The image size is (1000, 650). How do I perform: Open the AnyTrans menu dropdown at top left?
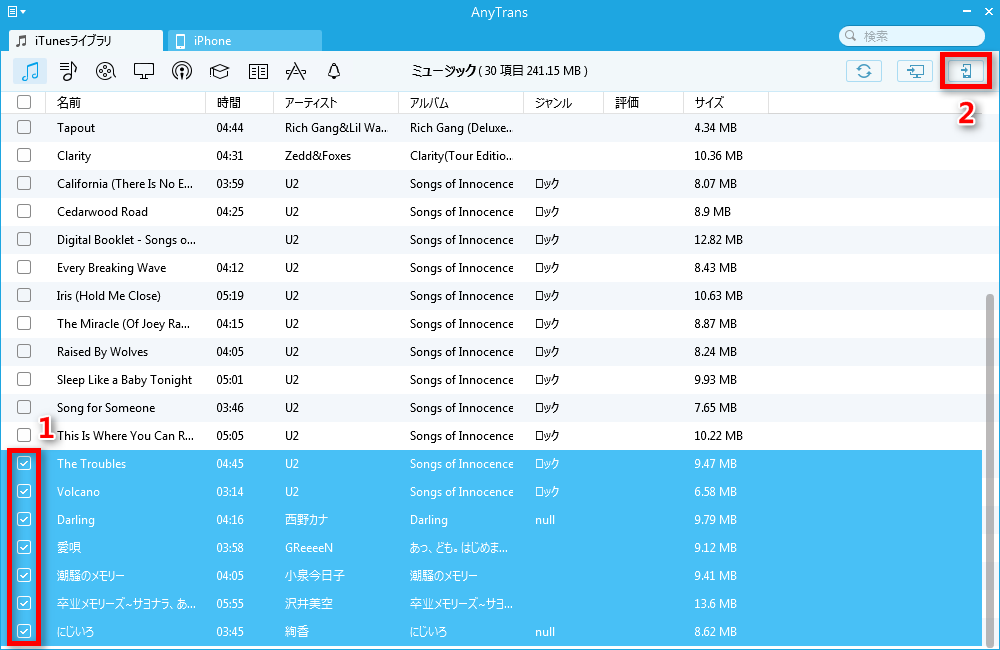(16, 11)
